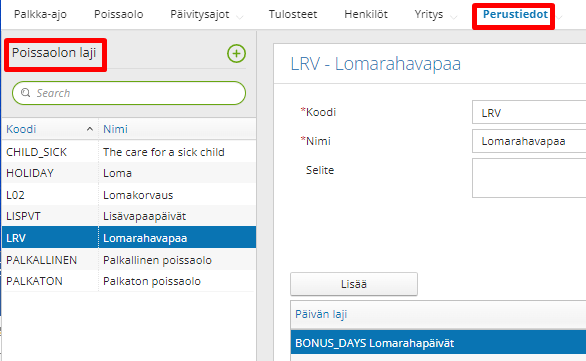Toggle the Koodi column sort arrow
This screenshot has height=361, width=586.
(90, 129)
